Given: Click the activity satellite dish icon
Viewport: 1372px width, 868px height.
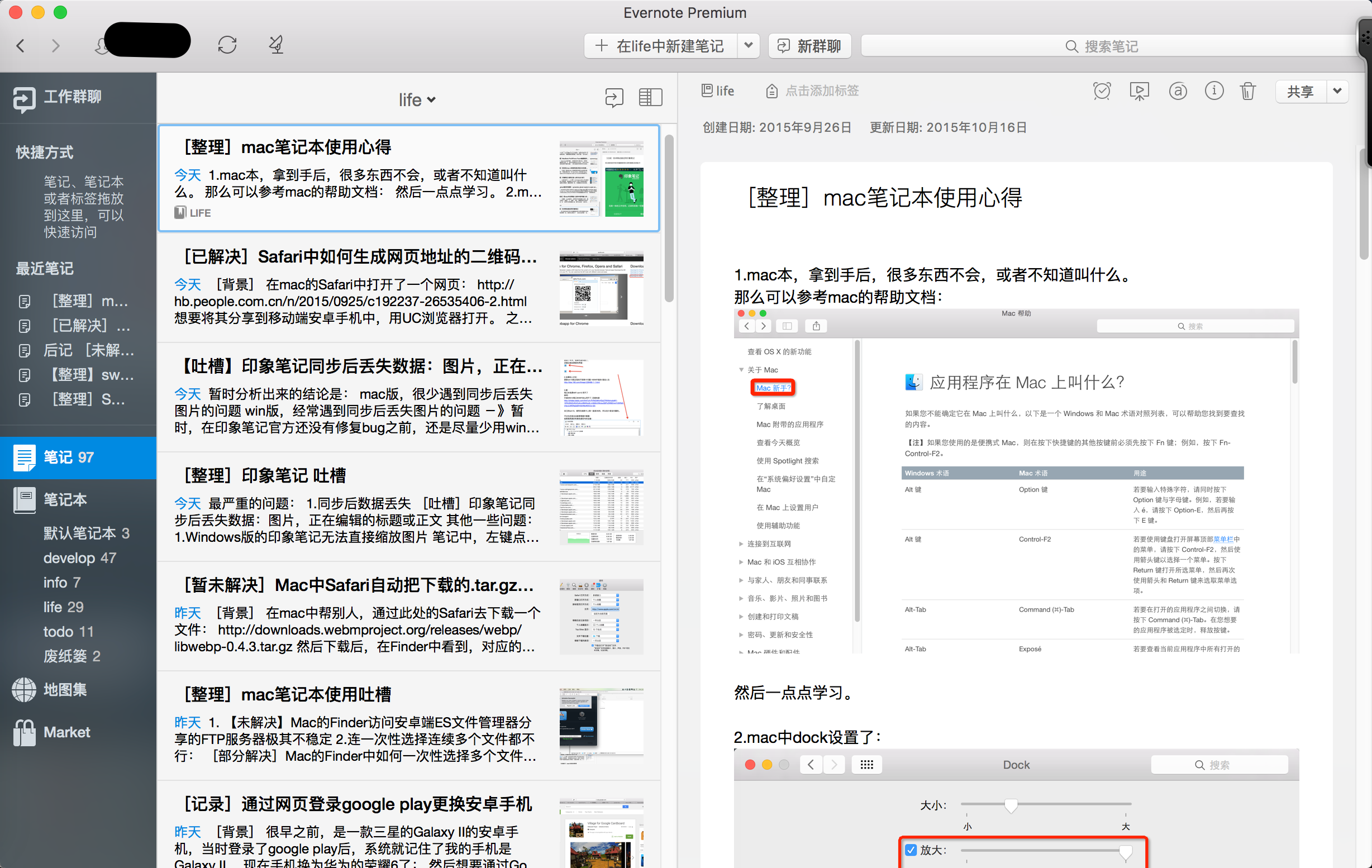Looking at the screenshot, I should pyautogui.click(x=277, y=45).
